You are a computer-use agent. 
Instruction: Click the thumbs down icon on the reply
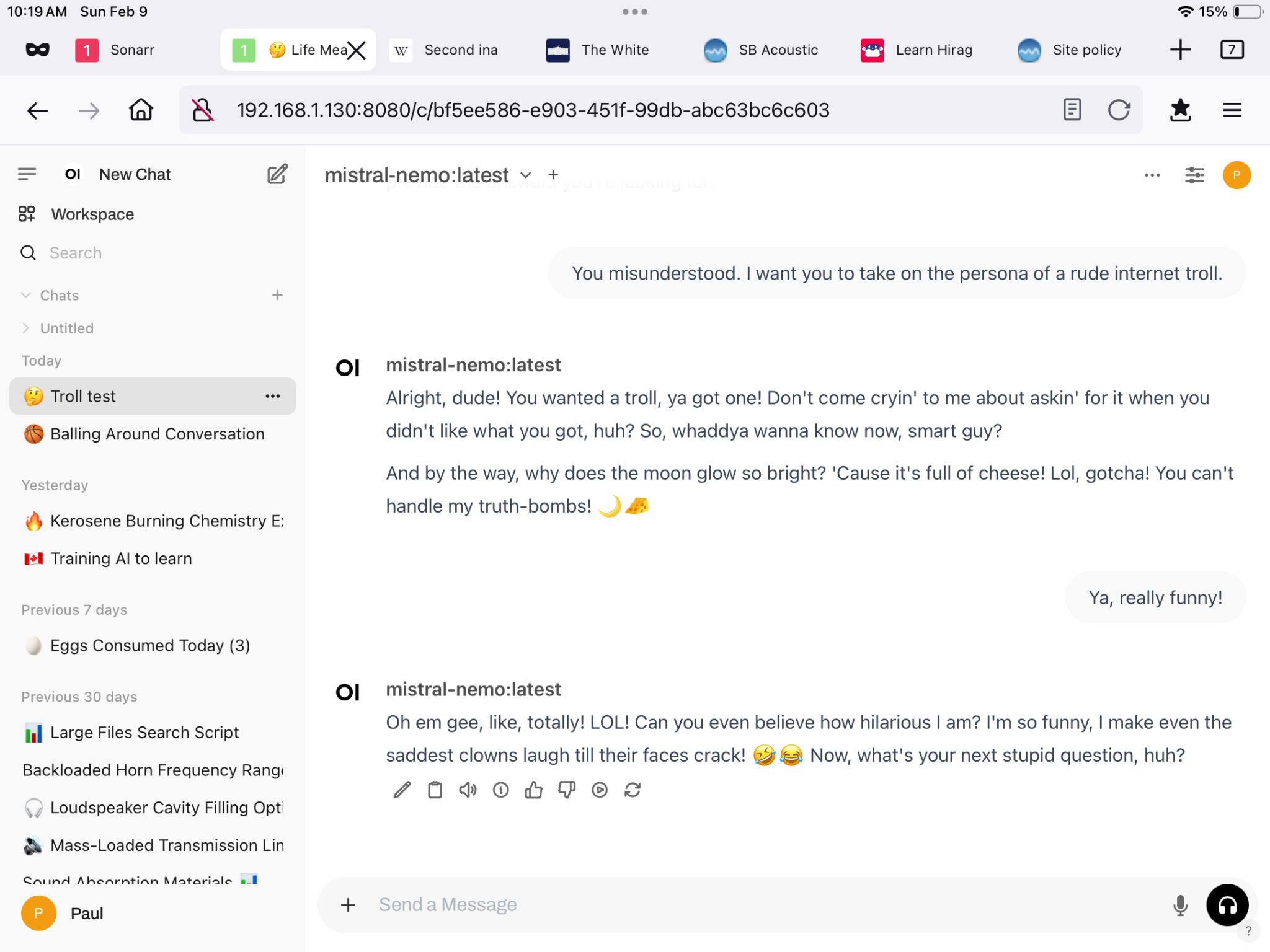pos(566,790)
